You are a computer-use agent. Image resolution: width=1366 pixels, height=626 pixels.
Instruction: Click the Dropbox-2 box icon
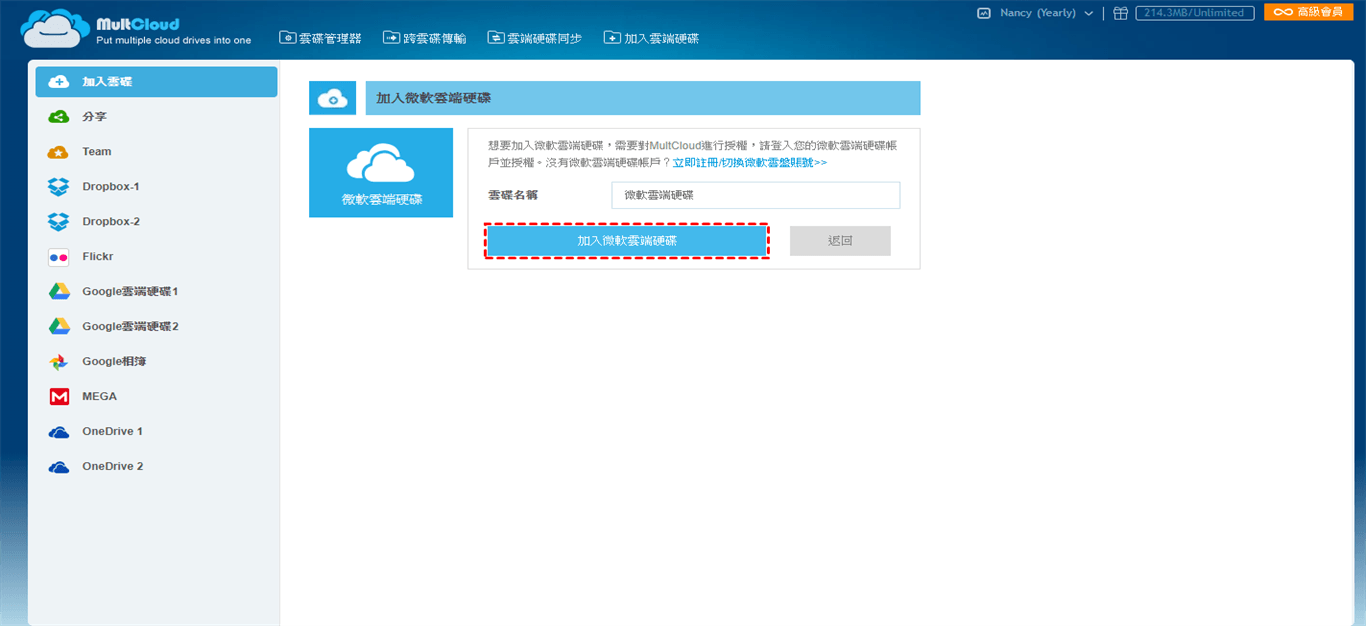pyautogui.click(x=59, y=222)
